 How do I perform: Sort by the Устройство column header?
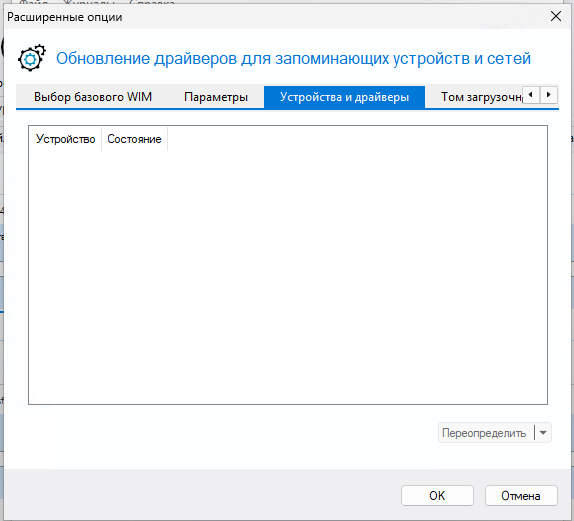65,139
